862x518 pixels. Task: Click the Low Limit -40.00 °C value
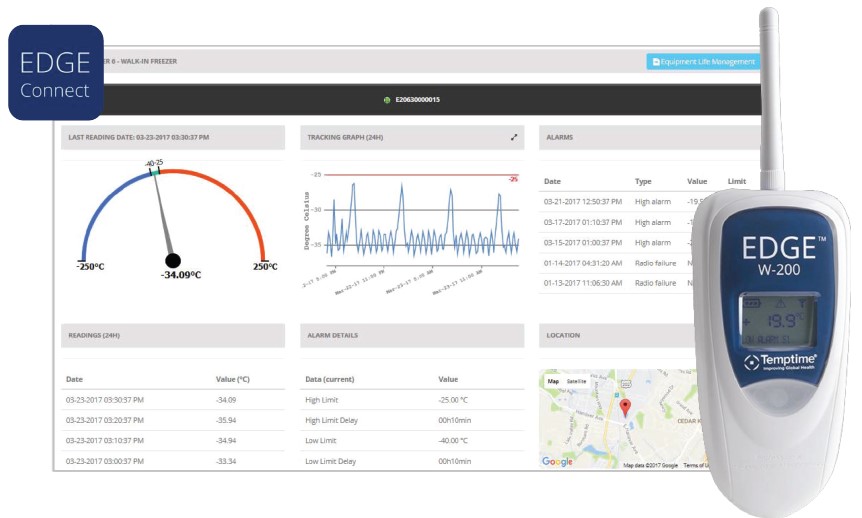[x=453, y=440]
